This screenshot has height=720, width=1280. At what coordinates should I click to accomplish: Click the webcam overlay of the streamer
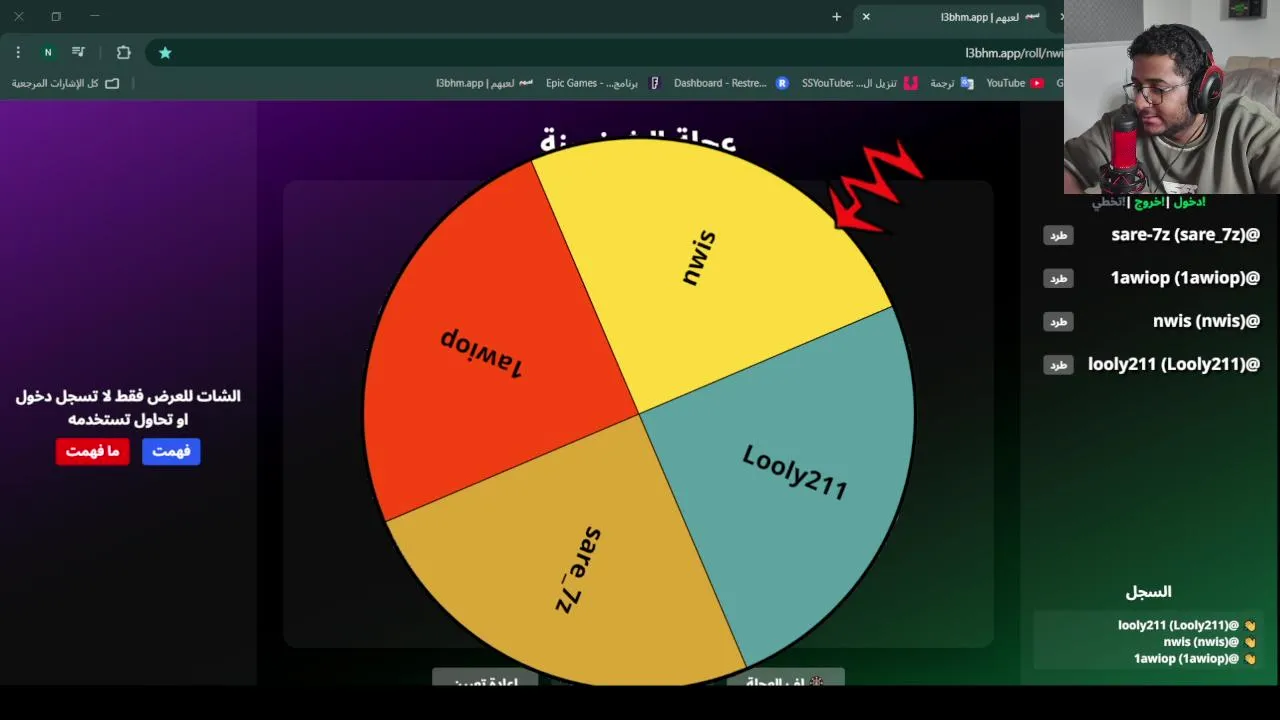[1172, 97]
